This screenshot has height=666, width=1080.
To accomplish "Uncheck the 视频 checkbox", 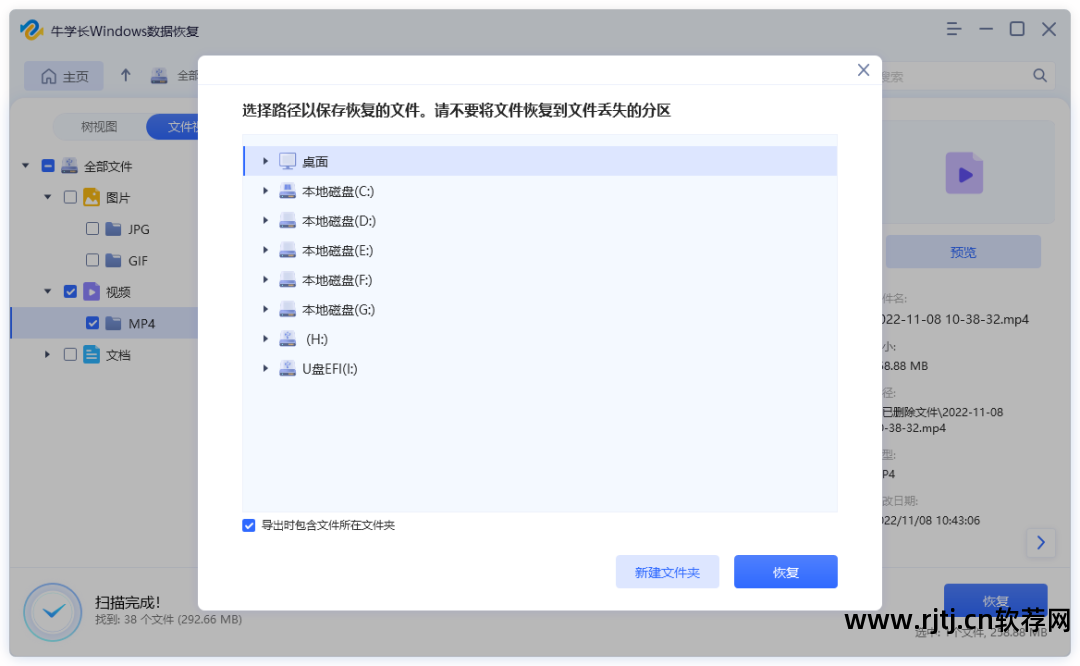I will click(70, 292).
